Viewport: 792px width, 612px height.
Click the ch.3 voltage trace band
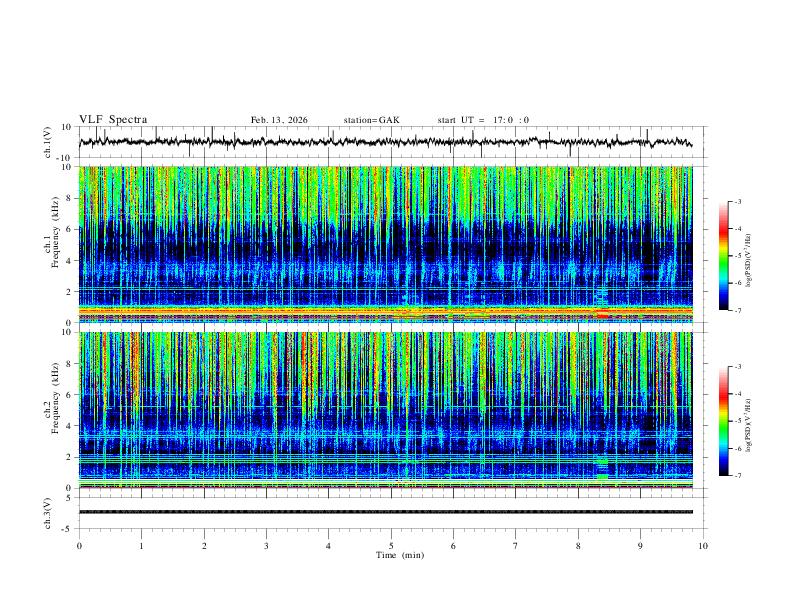(385, 512)
